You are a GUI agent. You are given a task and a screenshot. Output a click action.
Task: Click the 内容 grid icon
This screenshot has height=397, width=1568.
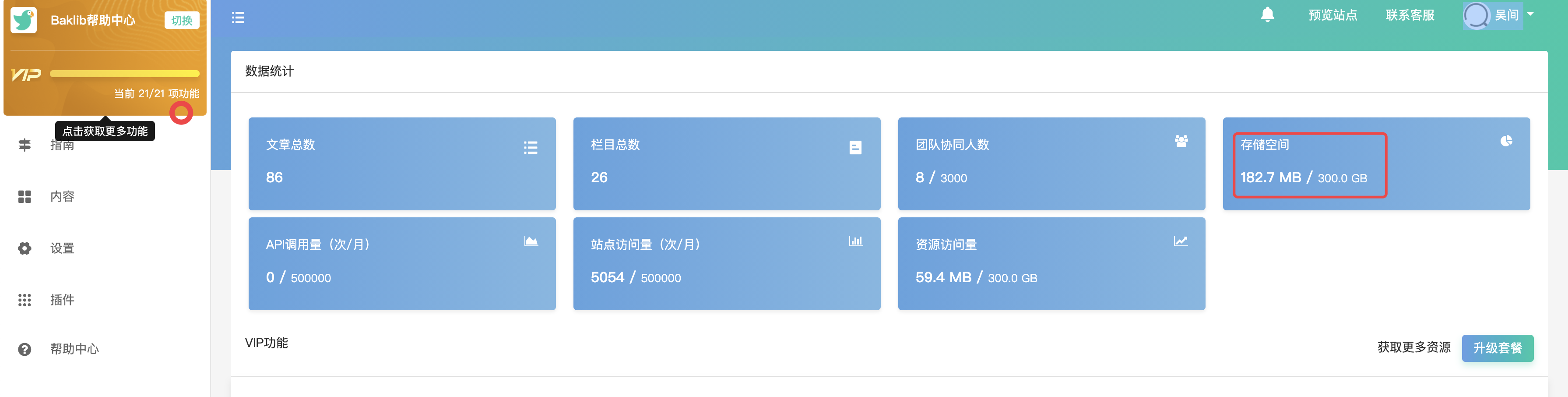coord(25,197)
